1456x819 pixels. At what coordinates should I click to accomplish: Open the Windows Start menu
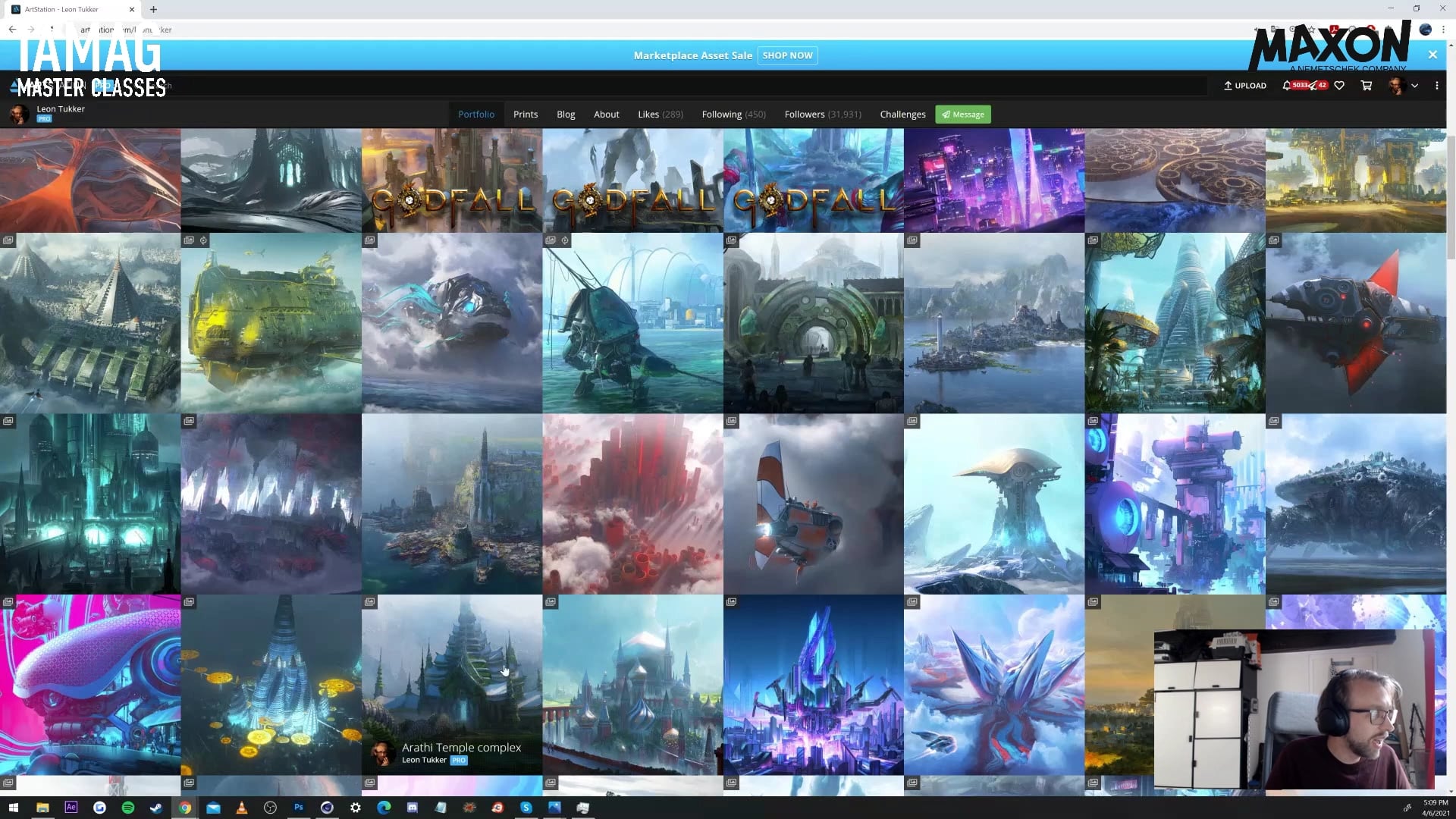[x=13, y=808]
